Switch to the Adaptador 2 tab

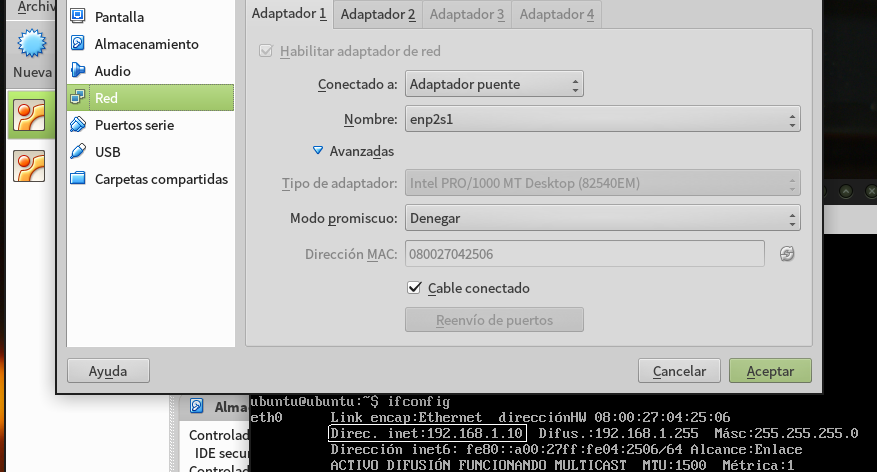pyautogui.click(x=377, y=14)
